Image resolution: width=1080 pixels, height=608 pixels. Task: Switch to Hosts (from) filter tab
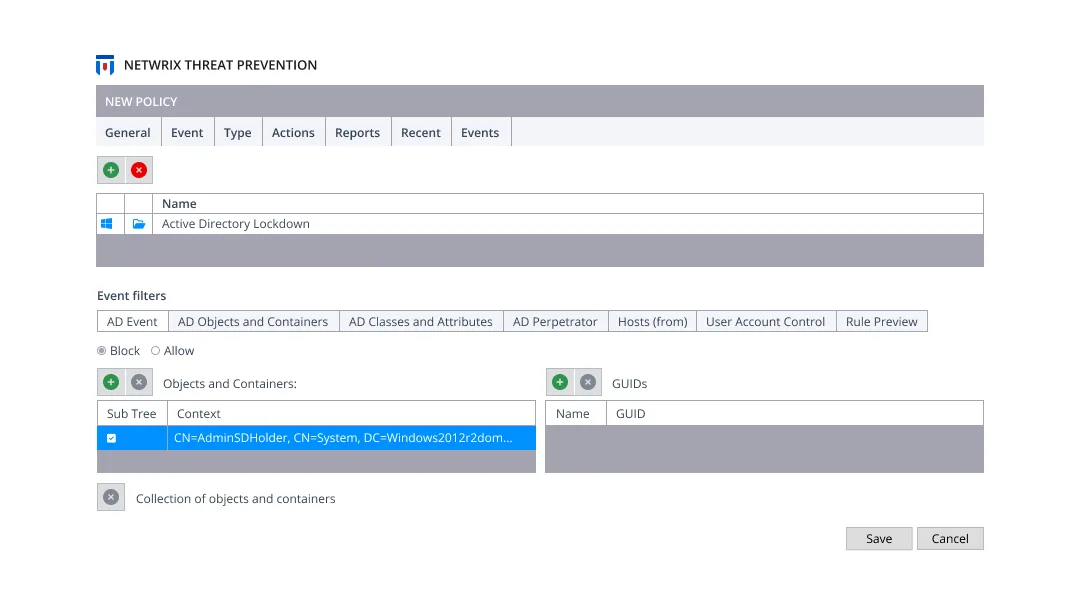[652, 322]
